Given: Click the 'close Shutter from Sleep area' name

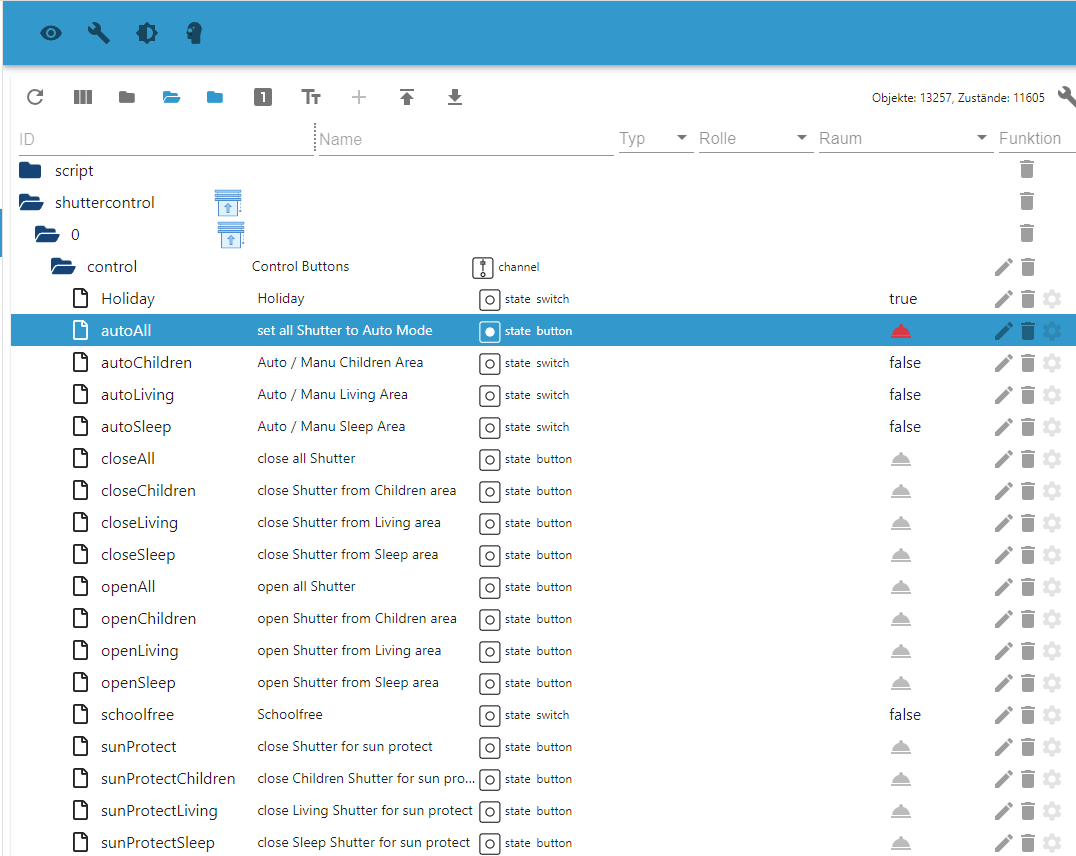Looking at the screenshot, I should (347, 555).
